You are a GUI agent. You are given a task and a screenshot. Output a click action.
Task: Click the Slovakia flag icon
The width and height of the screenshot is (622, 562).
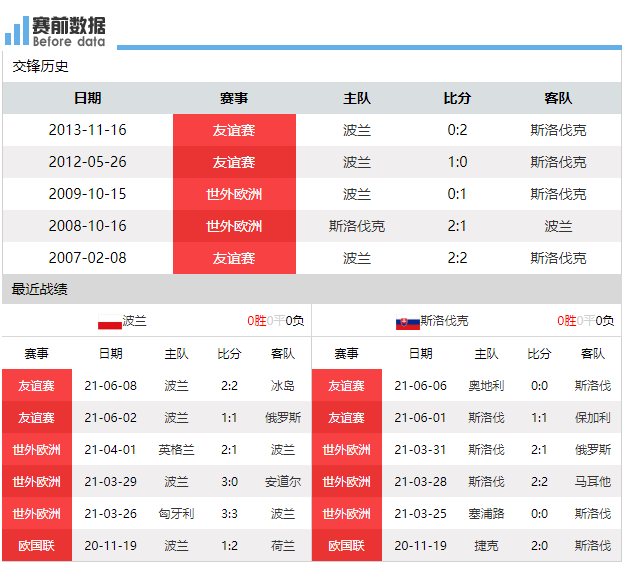(408, 322)
